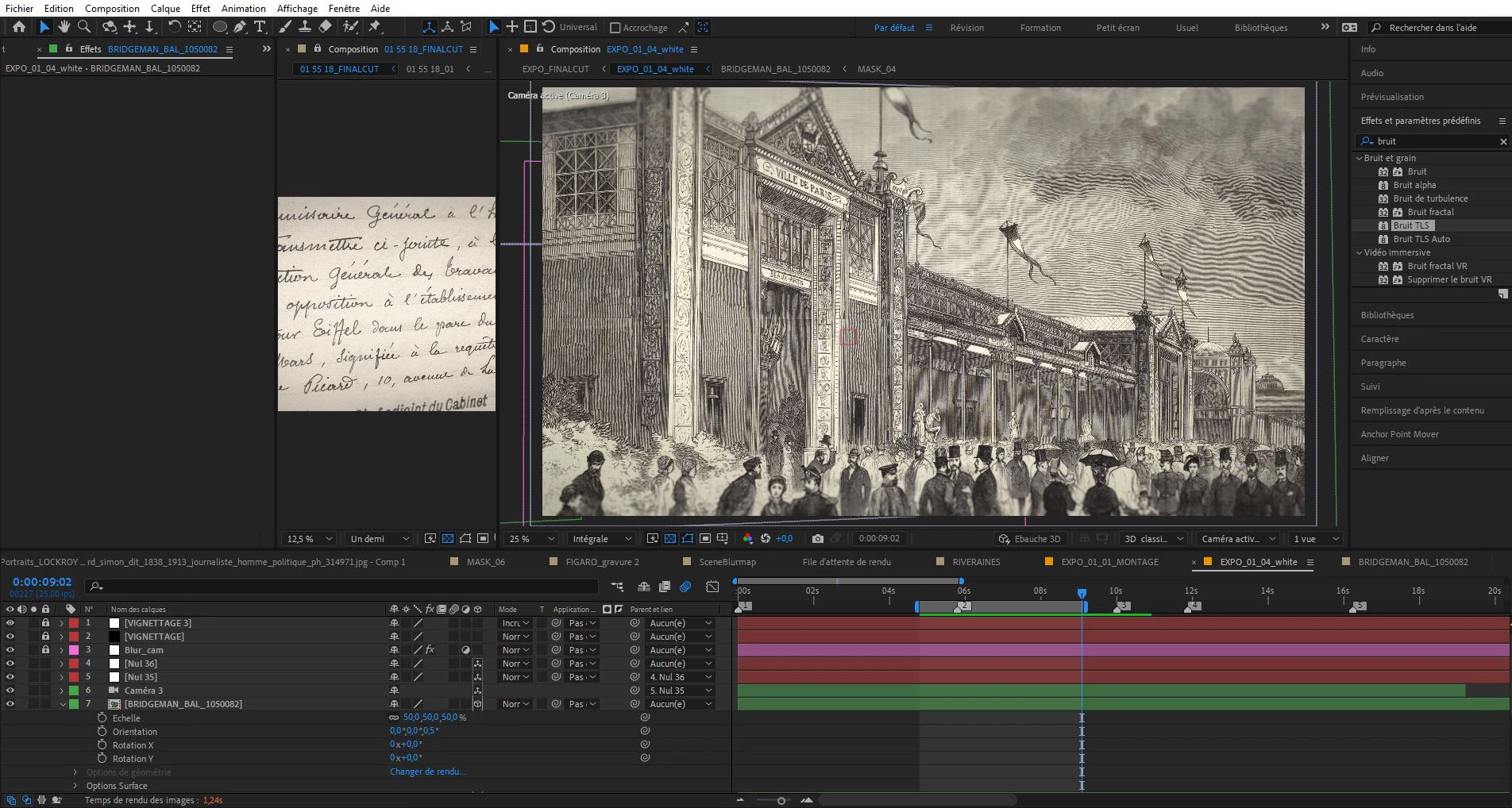Click the stopwatch next to Echelle
The image size is (1512, 808).
pyautogui.click(x=102, y=718)
